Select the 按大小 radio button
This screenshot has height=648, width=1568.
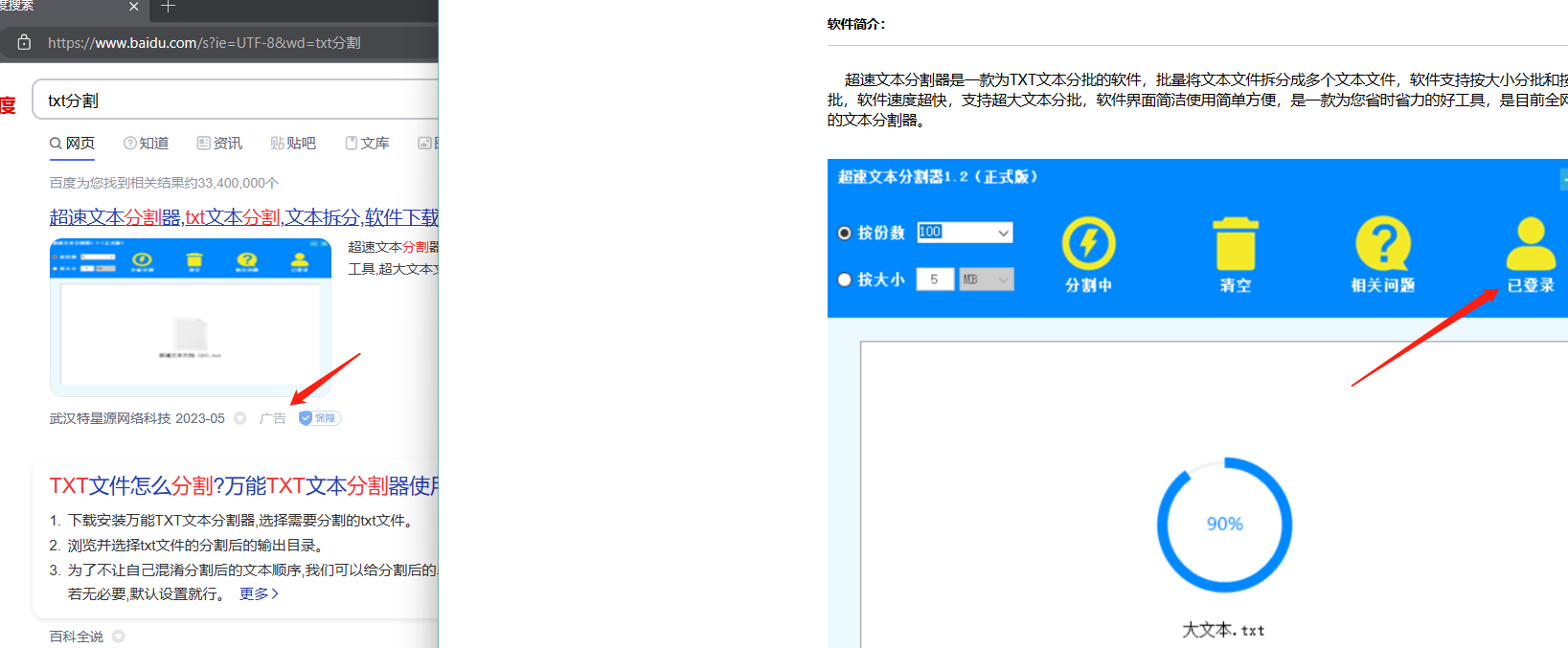coord(845,279)
